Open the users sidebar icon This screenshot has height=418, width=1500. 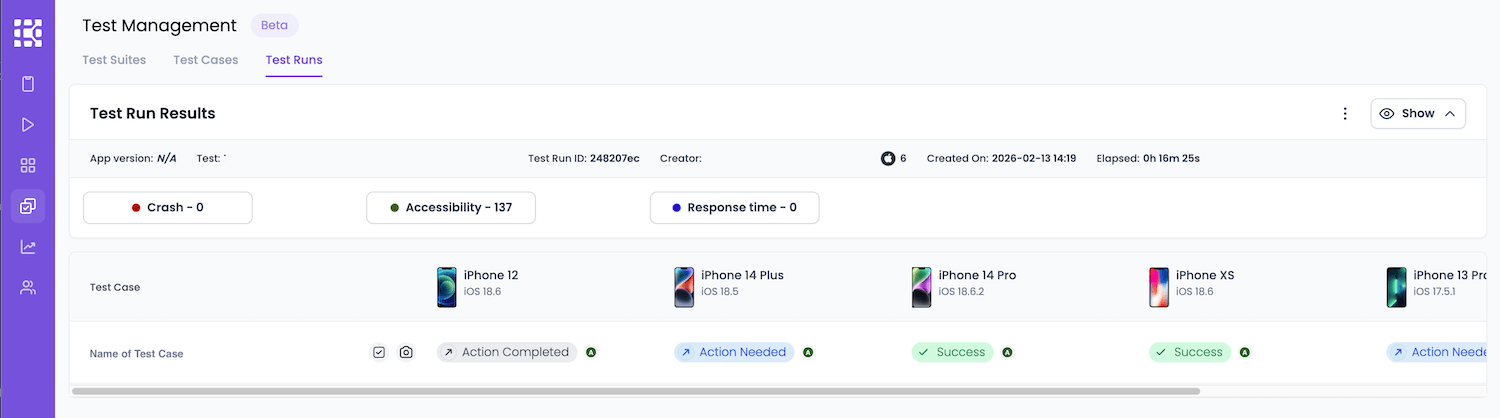(28, 288)
